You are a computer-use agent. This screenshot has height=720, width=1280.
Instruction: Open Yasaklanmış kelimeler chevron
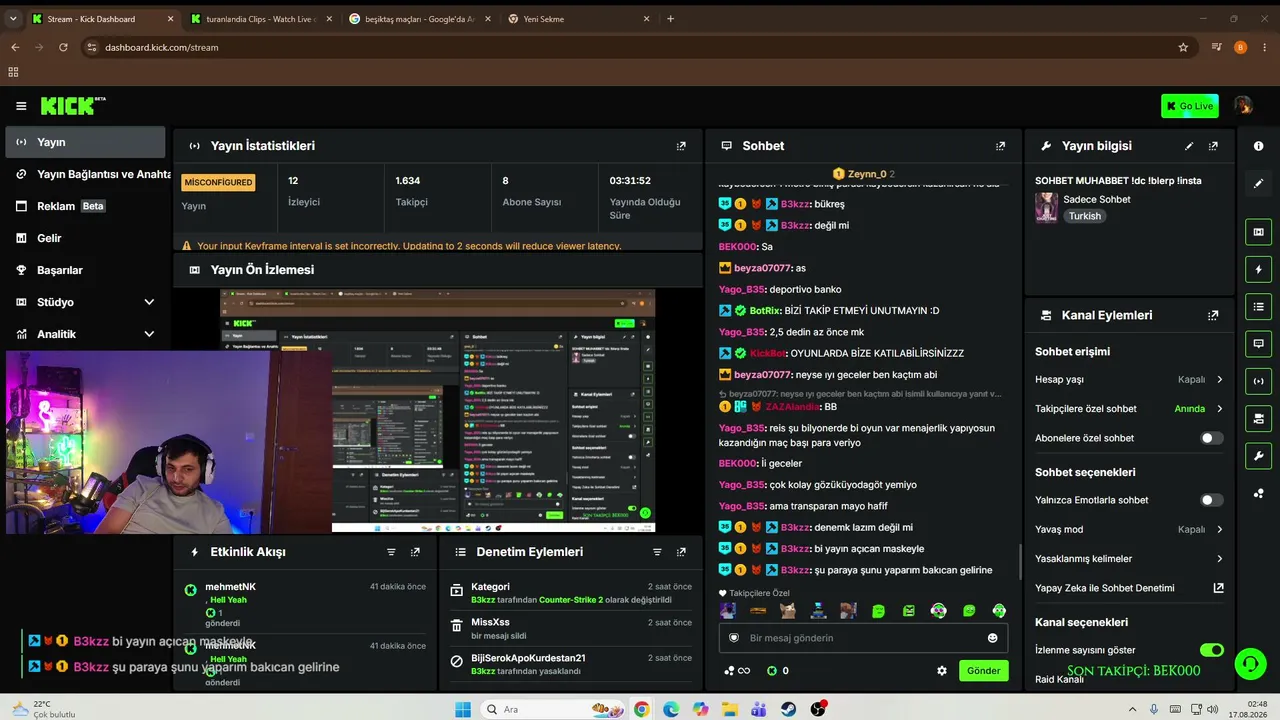tap(1219, 559)
